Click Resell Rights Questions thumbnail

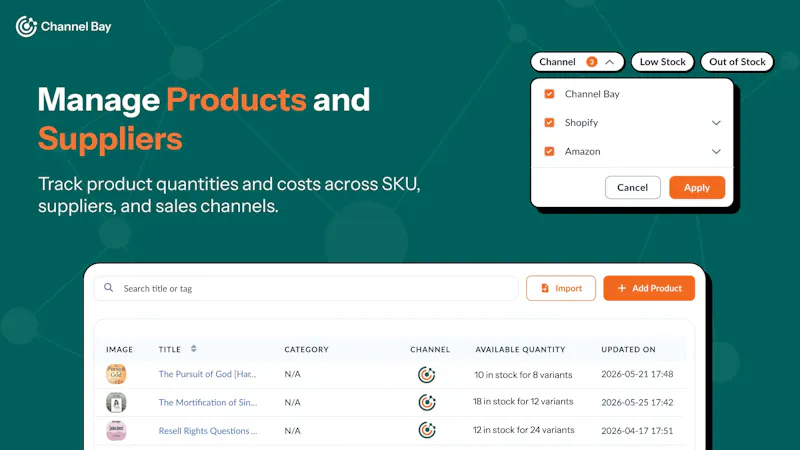(116, 431)
